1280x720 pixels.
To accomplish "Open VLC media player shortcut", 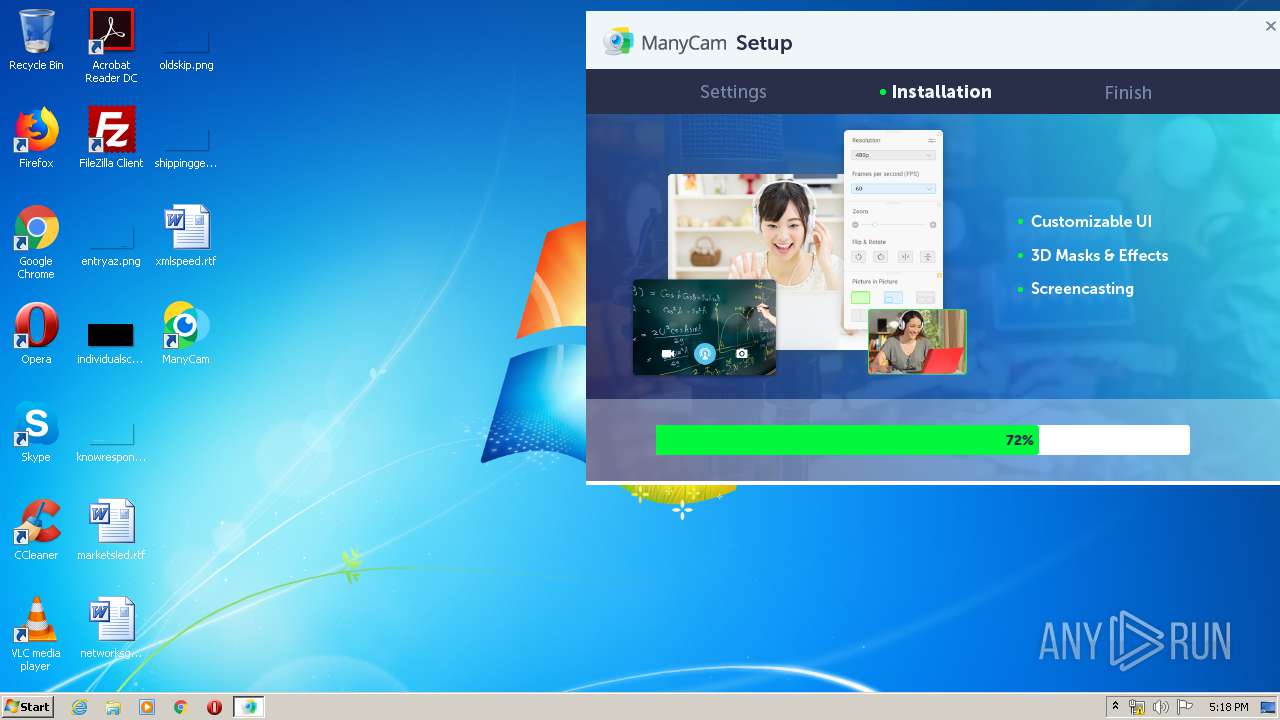I will coord(36,634).
